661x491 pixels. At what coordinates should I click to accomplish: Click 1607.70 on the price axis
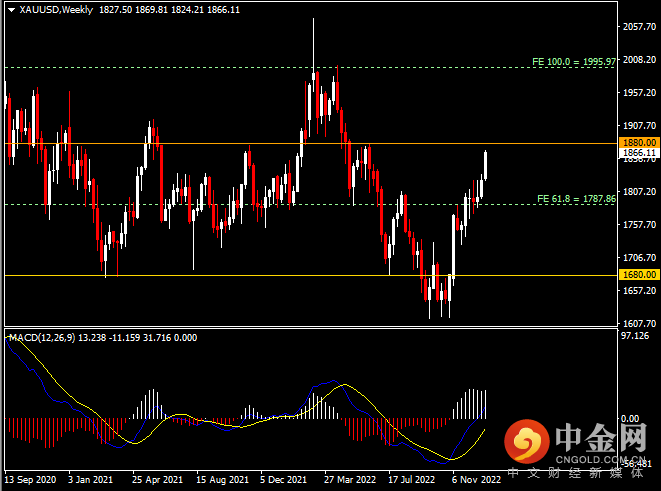[x=638, y=323]
